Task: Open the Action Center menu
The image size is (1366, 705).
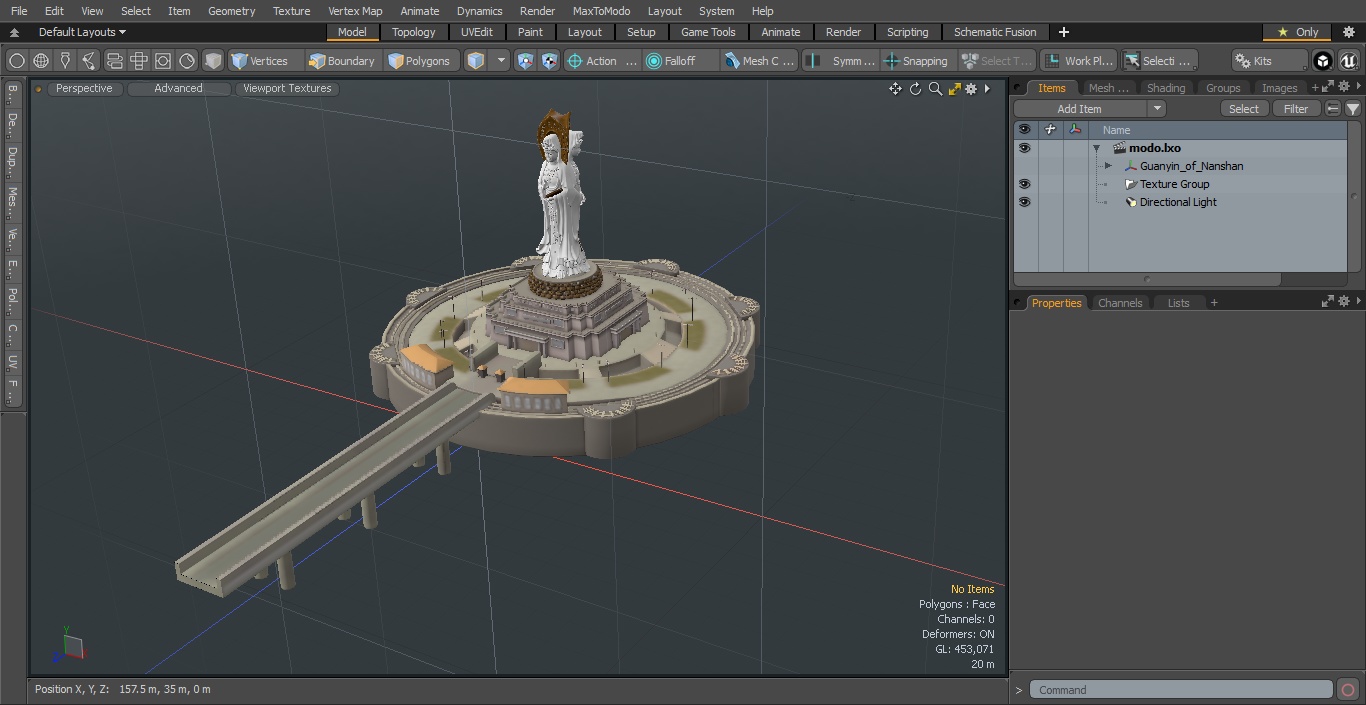Action: pos(602,61)
